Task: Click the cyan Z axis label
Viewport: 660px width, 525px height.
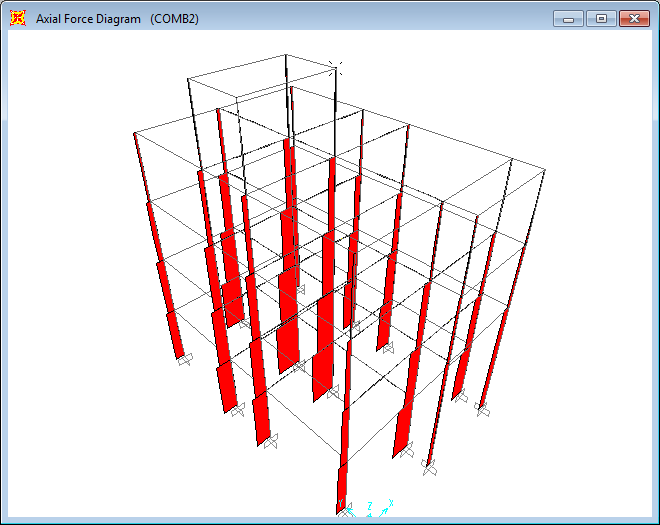Action: tap(370, 505)
